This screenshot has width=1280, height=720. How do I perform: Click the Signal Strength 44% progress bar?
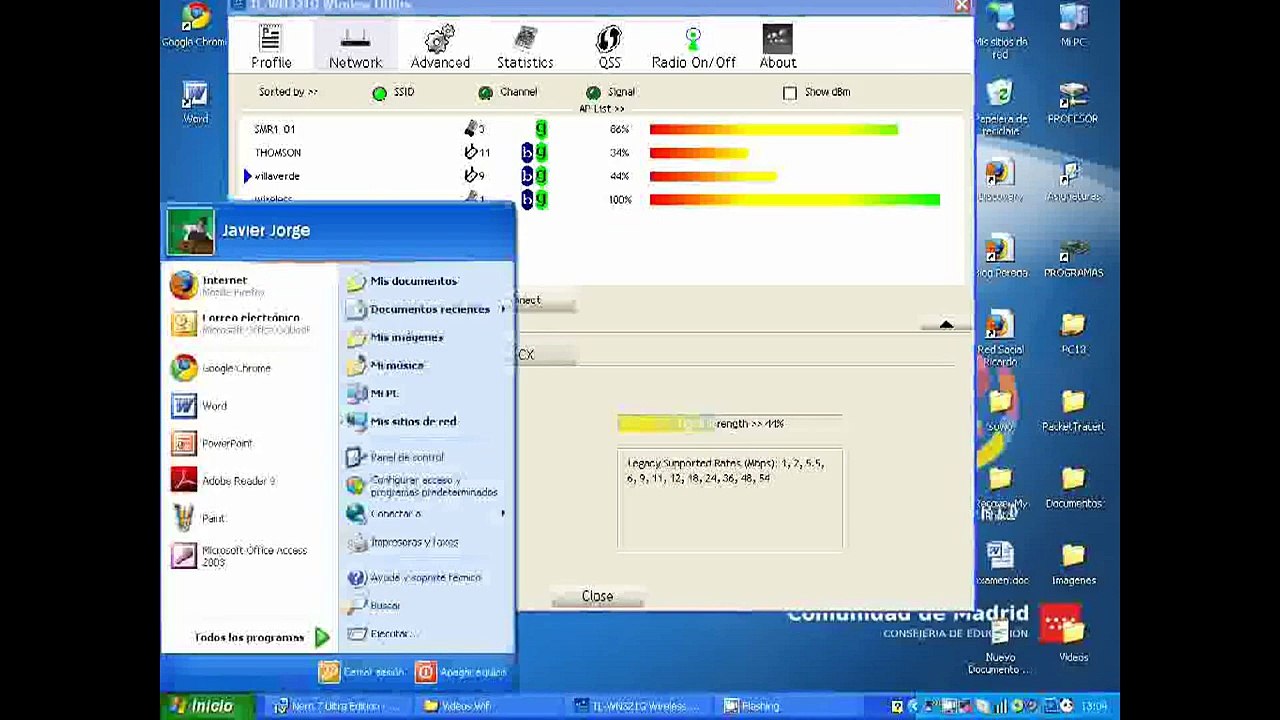(x=729, y=424)
